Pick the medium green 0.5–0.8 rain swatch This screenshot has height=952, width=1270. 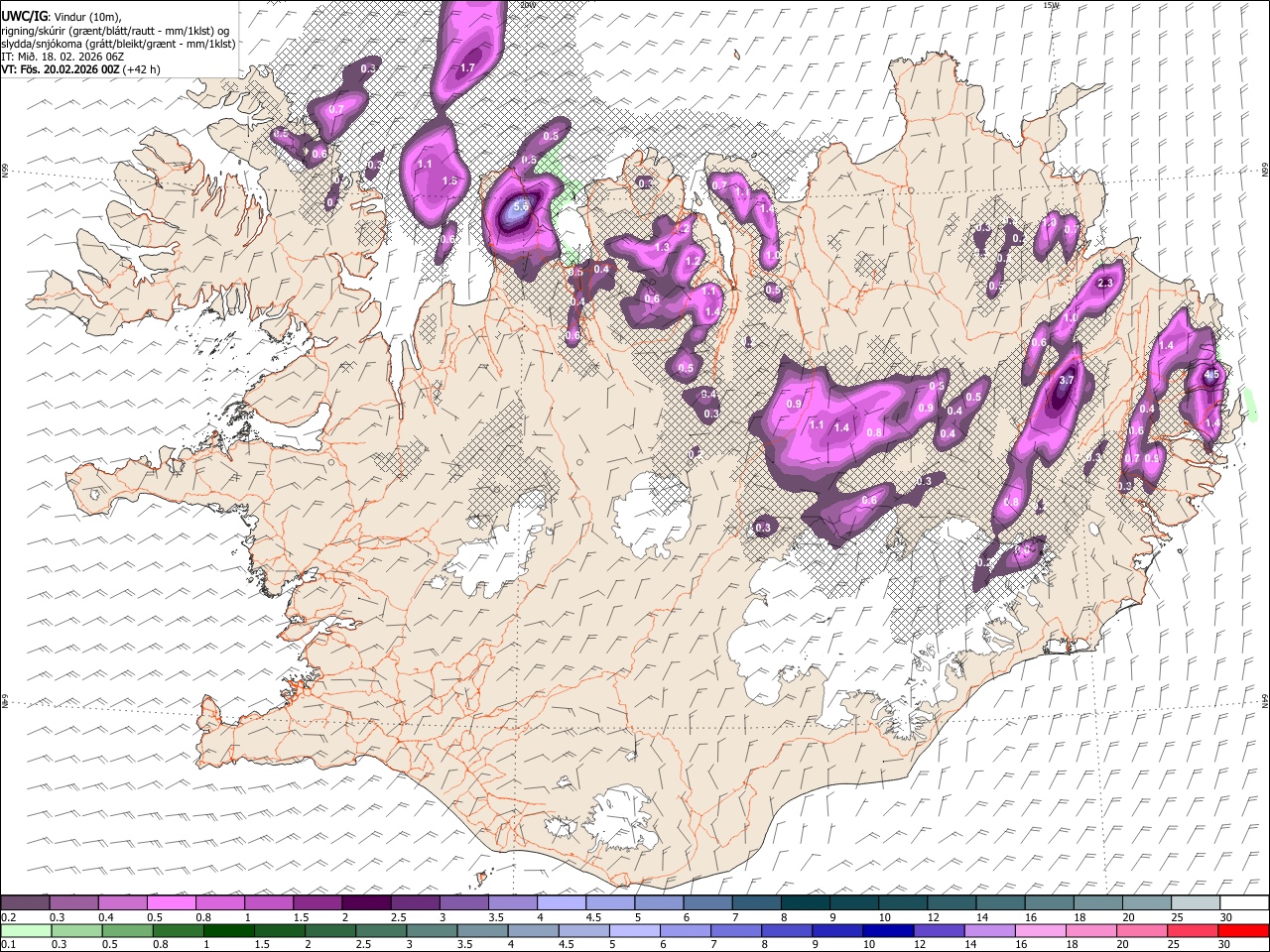point(128,930)
